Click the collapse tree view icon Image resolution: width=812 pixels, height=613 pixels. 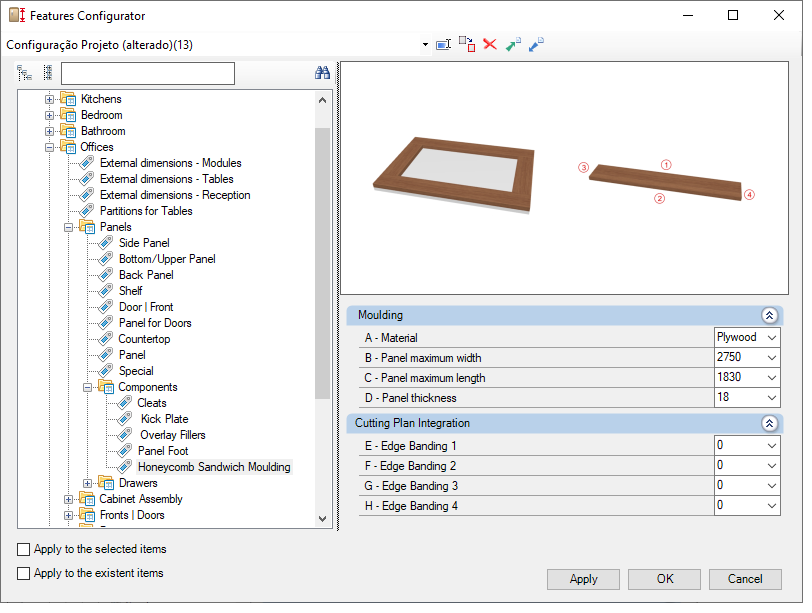(48, 73)
